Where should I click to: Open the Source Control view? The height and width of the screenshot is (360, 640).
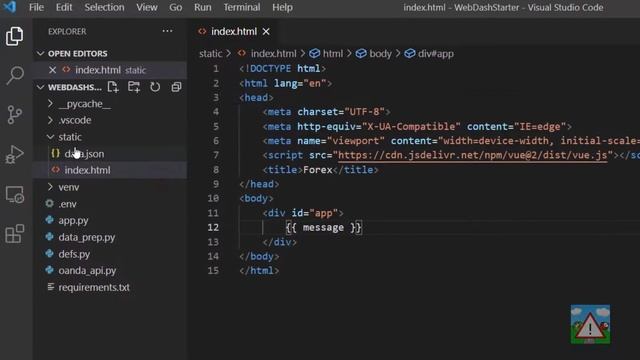tap(15, 115)
